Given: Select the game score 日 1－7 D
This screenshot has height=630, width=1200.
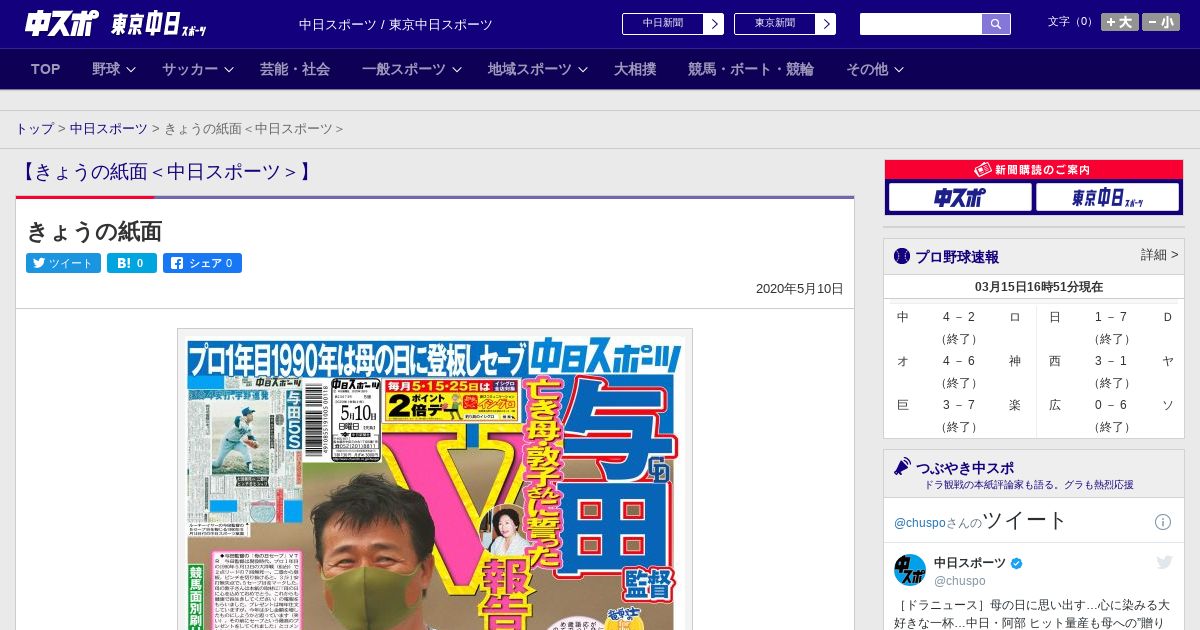Looking at the screenshot, I should click(1110, 328).
